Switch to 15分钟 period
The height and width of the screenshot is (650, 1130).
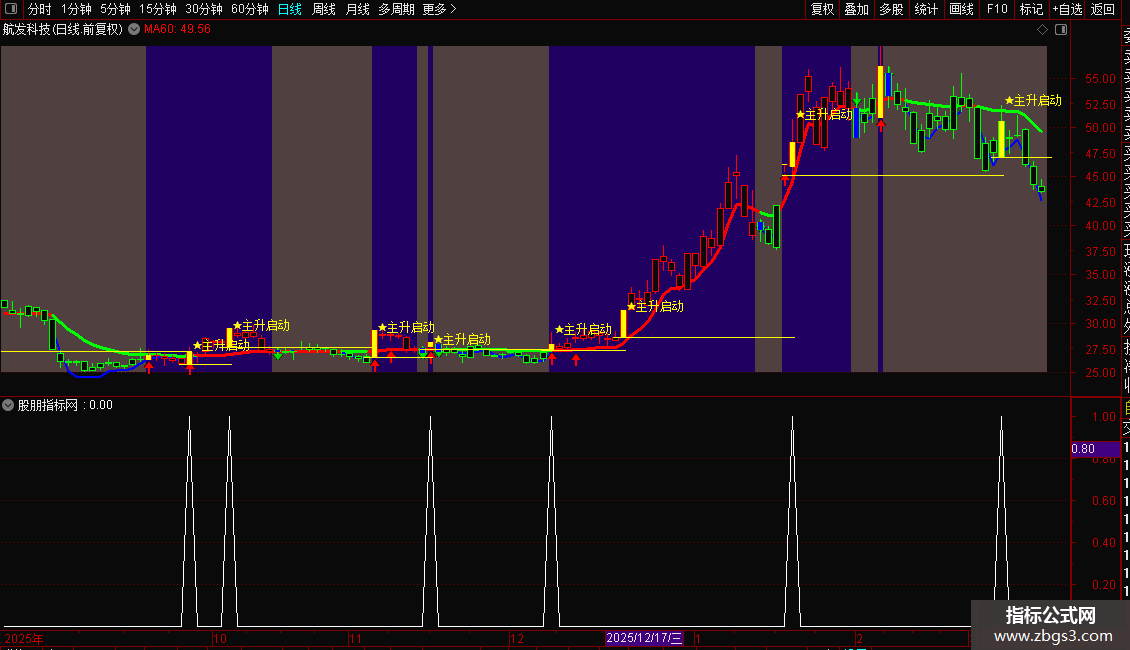(158, 9)
